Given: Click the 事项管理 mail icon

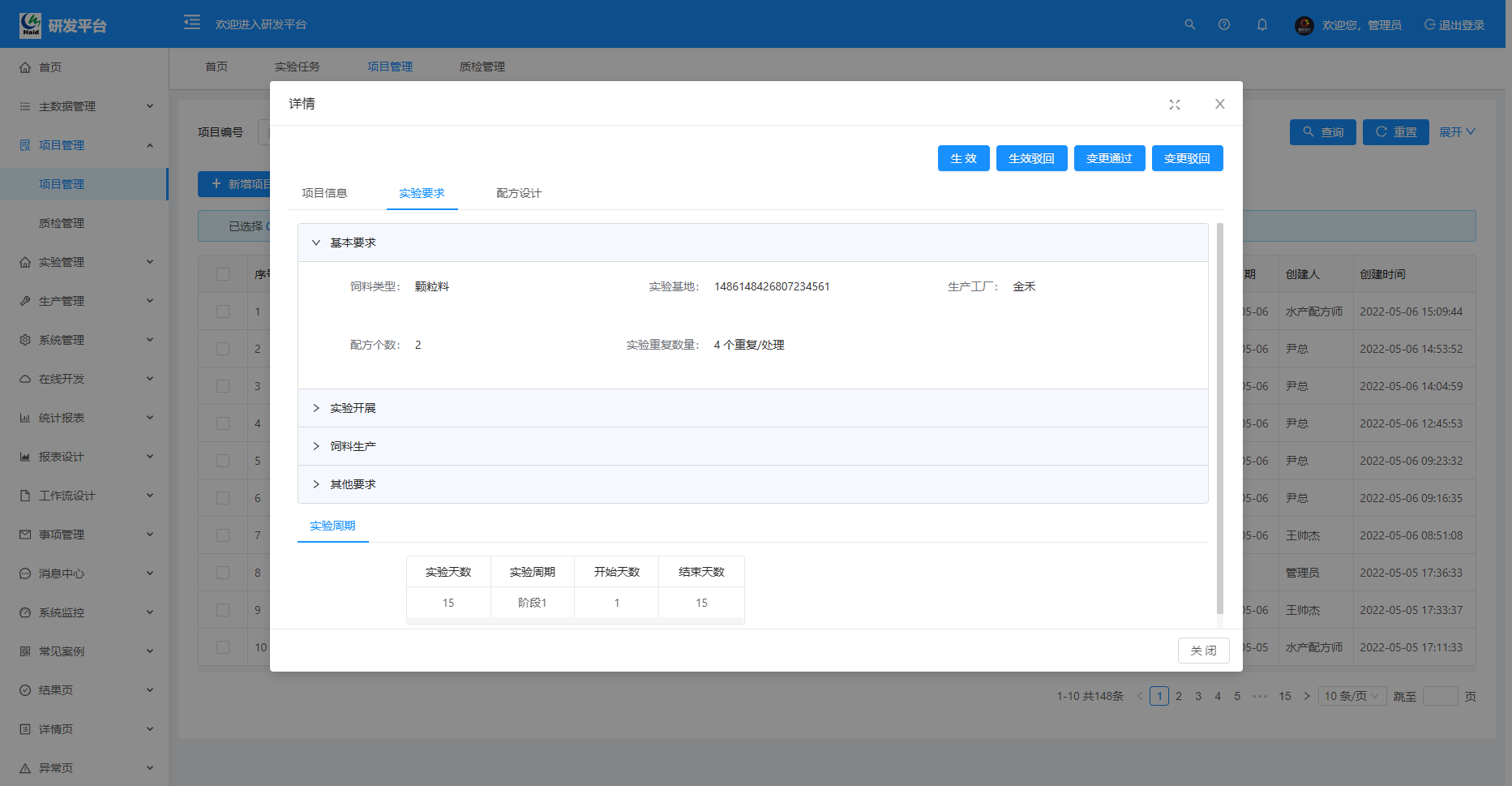Looking at the screenshot, I should [25, 535].
